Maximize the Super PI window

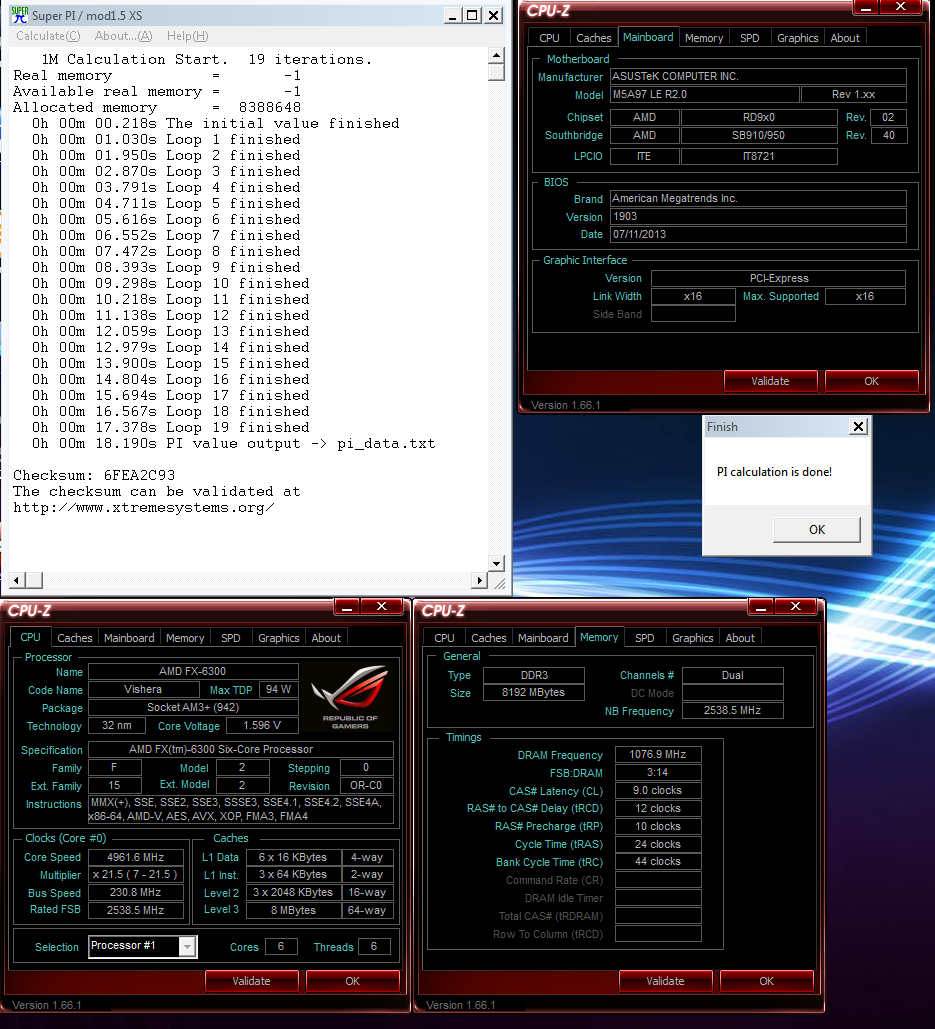[x=472, y=15]
